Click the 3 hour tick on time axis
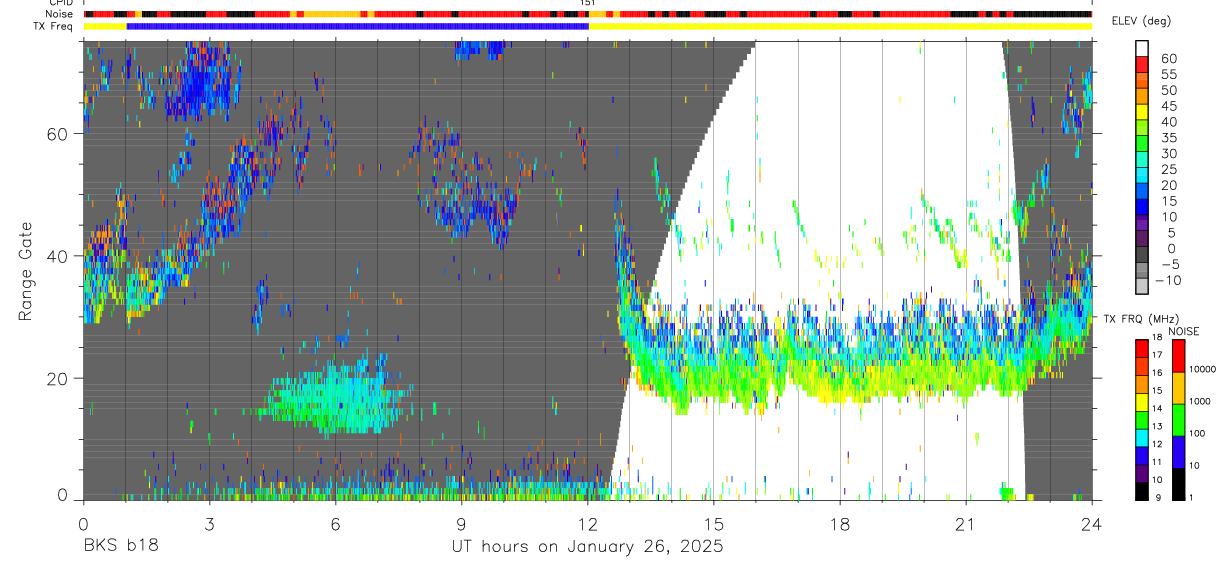1228x567 pixels. tap(209, 524)
